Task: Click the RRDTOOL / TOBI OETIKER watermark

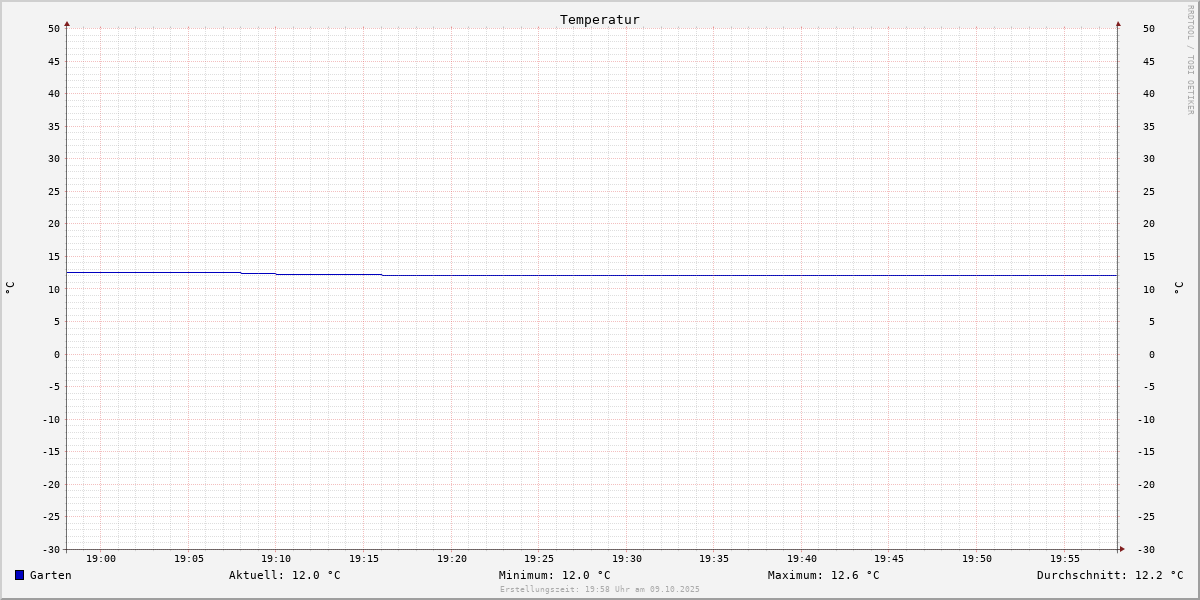Action: coord(1190,60)
